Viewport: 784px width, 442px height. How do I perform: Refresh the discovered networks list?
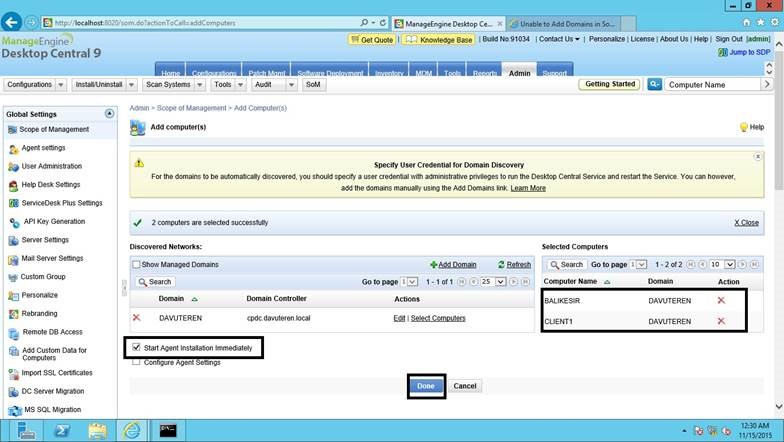coord(514,264)
